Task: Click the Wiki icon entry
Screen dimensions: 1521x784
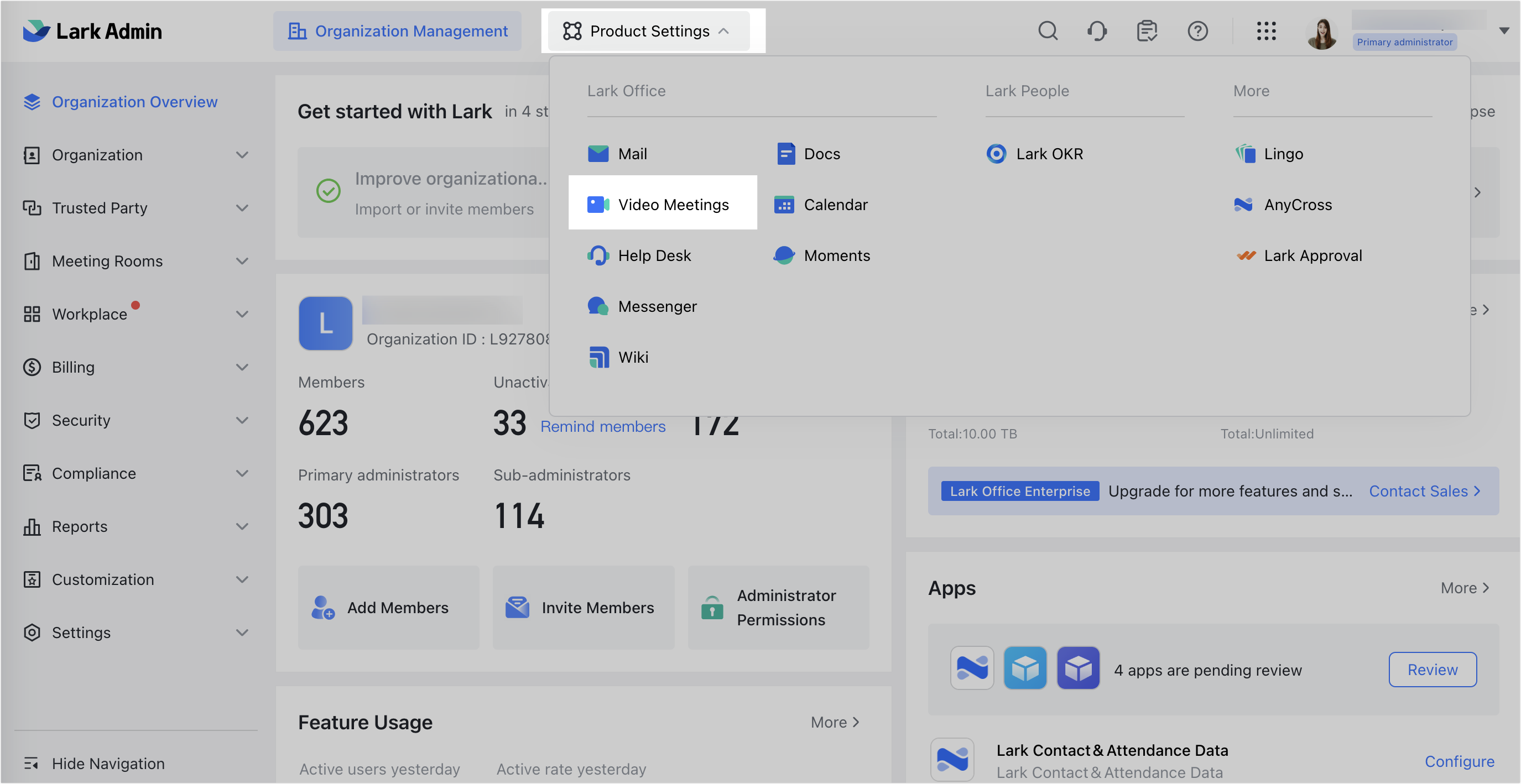Action: point(618,357)
